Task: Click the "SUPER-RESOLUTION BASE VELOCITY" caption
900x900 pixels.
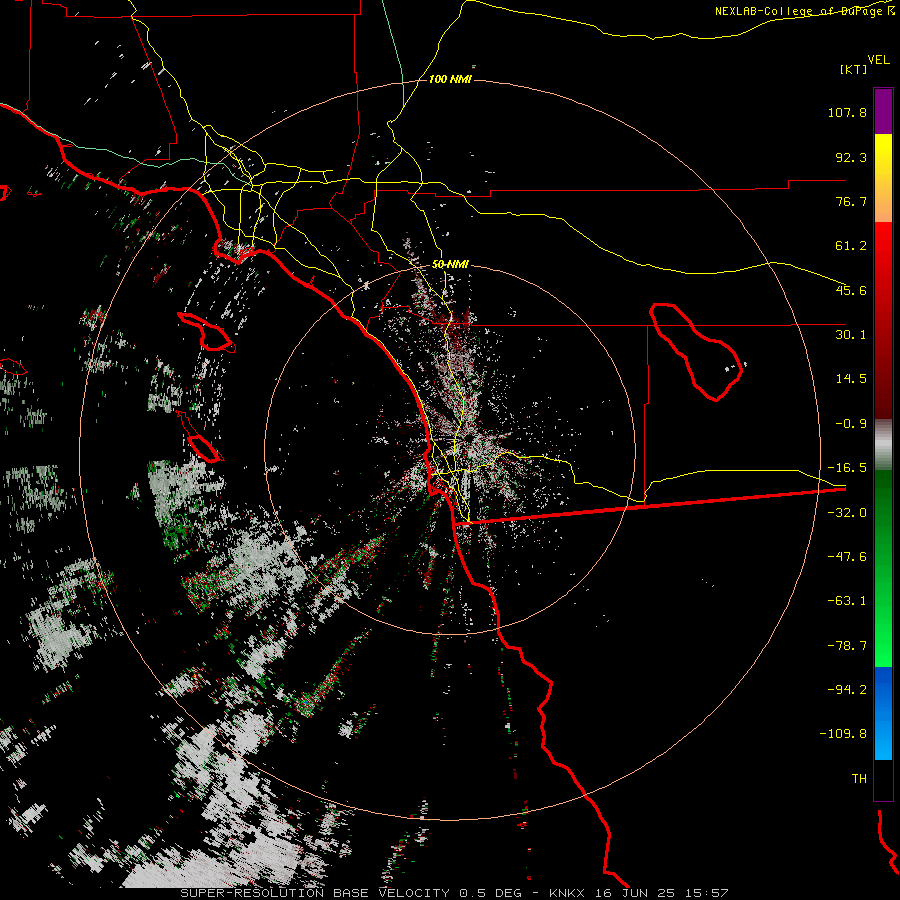Action: [x=317, y=893]
